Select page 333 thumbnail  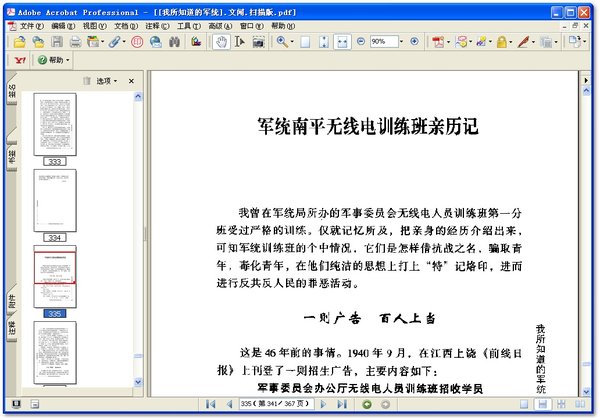(x=55, y=124)
